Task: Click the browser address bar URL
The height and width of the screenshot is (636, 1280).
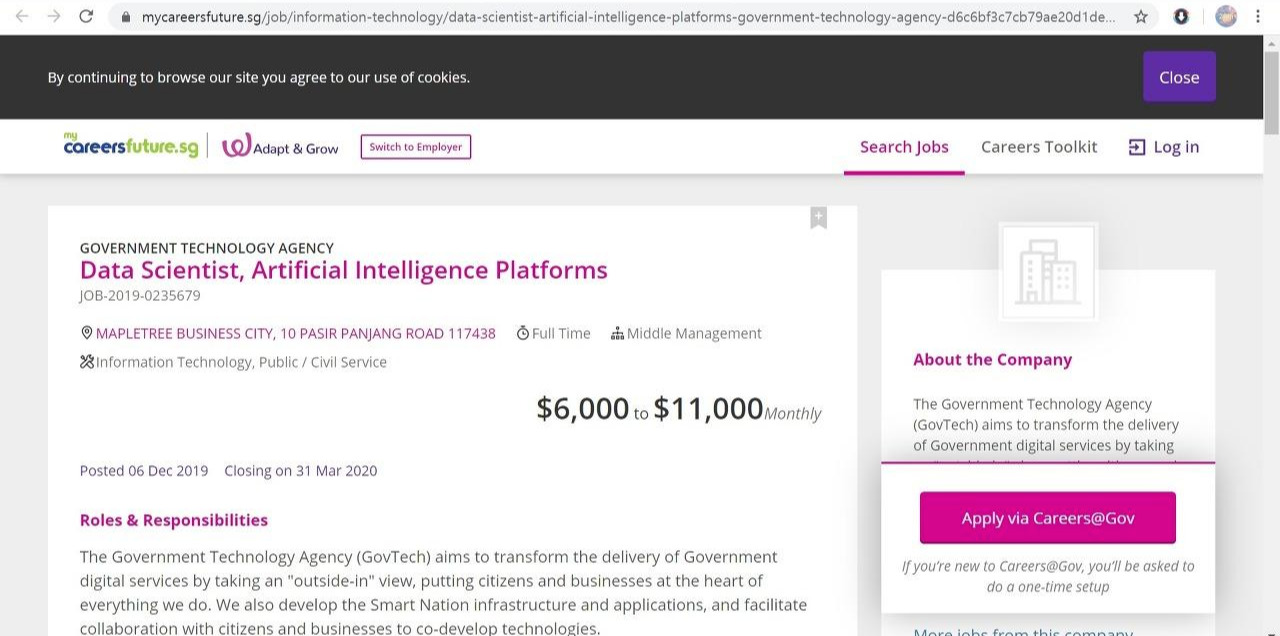Action: [x=628, y=17]
